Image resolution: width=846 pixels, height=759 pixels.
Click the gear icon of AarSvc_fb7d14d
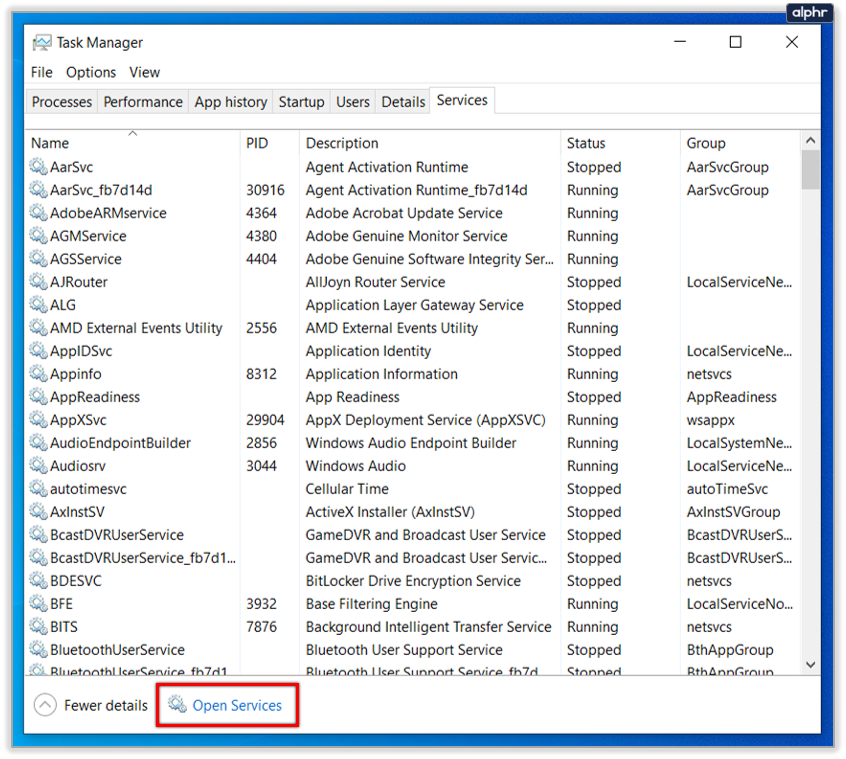point(38,190)
